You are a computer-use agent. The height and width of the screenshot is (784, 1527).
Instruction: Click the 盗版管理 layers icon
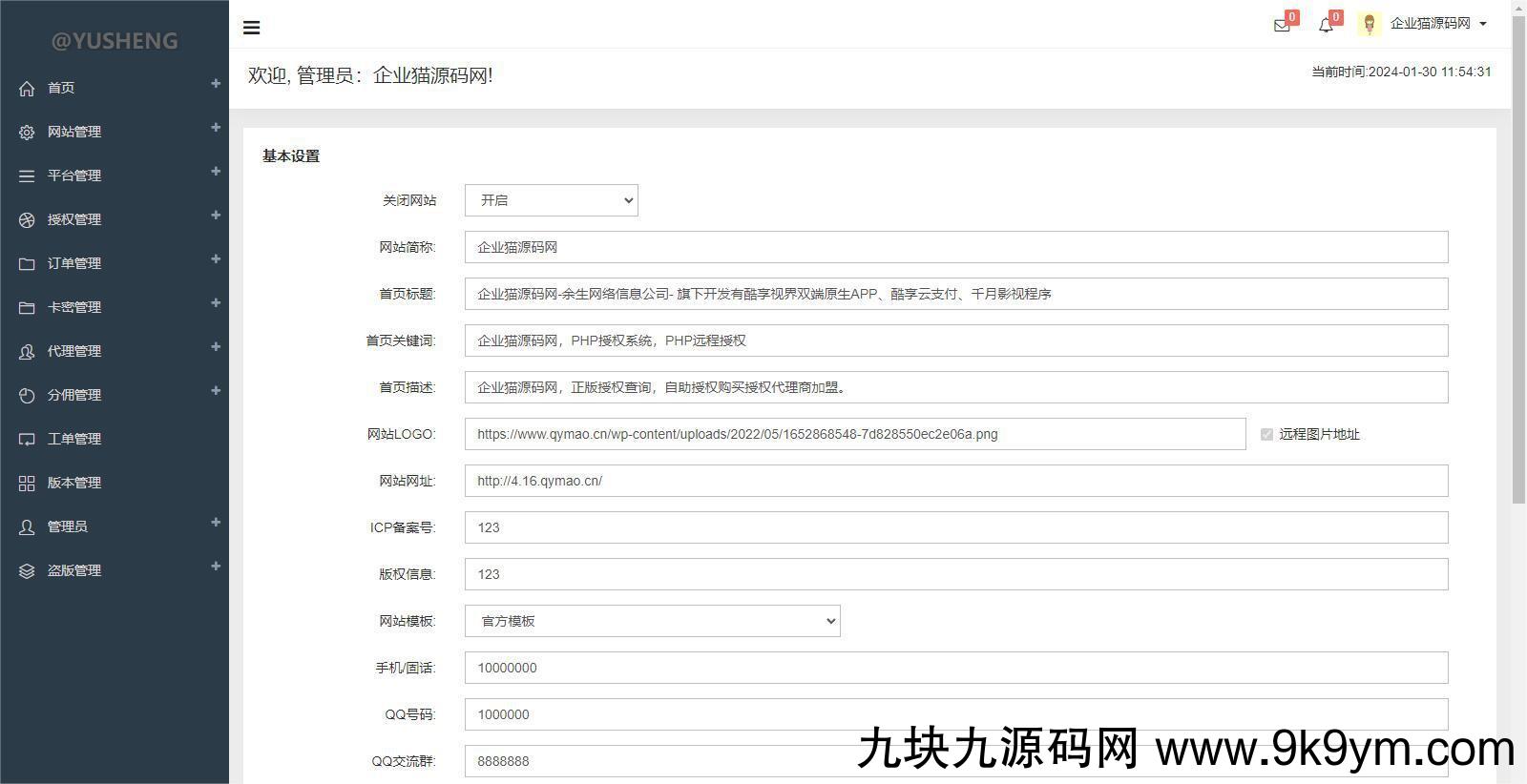(27, 570)
